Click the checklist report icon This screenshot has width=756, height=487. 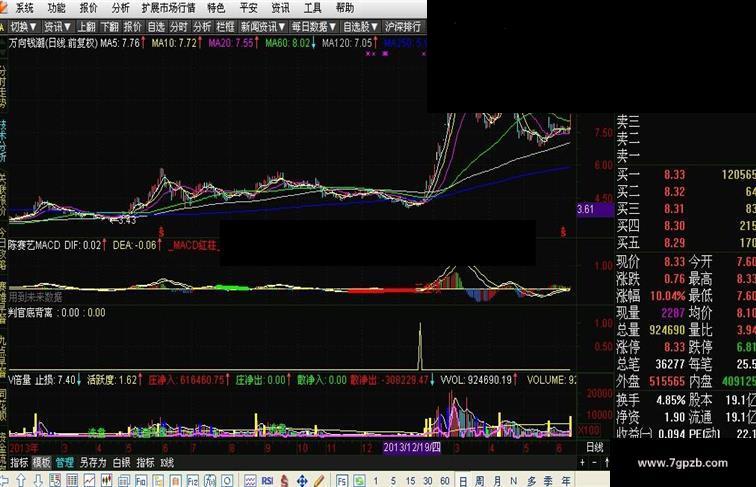pos(55,480)
